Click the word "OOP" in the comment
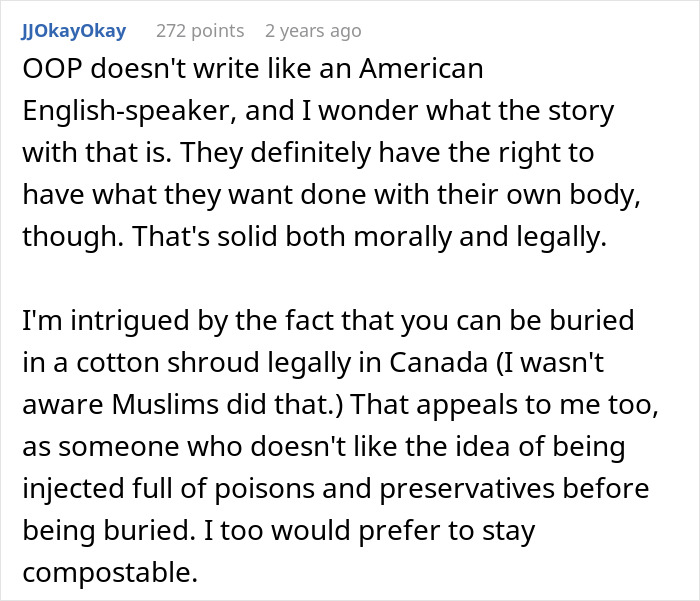 (x=51, y=69)
